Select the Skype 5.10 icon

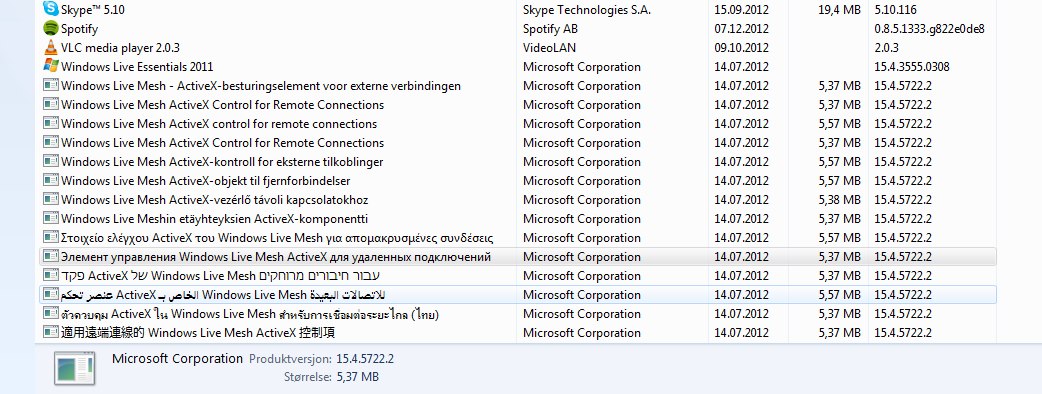click(51, 9)
